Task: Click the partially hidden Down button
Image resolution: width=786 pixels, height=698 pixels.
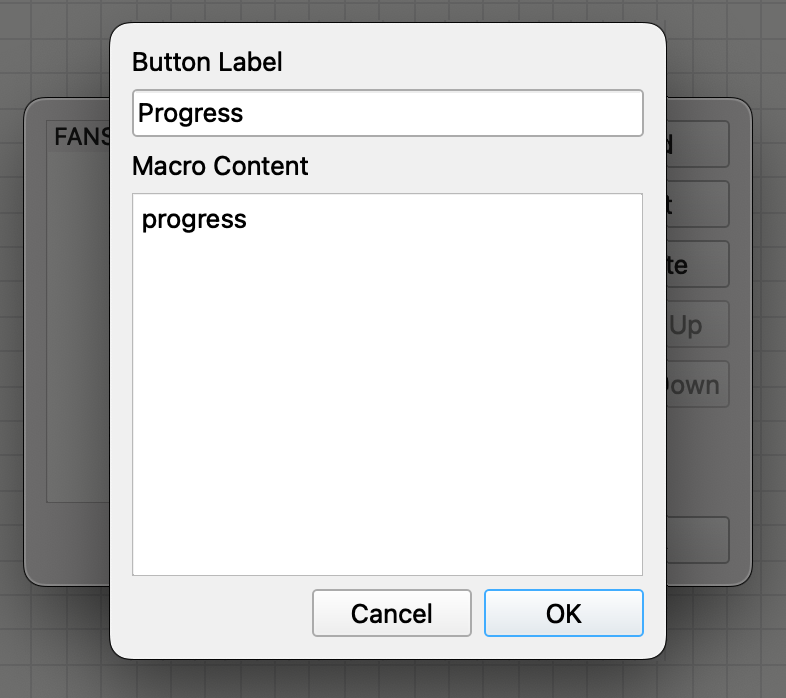Action: [x=698, y=385]
